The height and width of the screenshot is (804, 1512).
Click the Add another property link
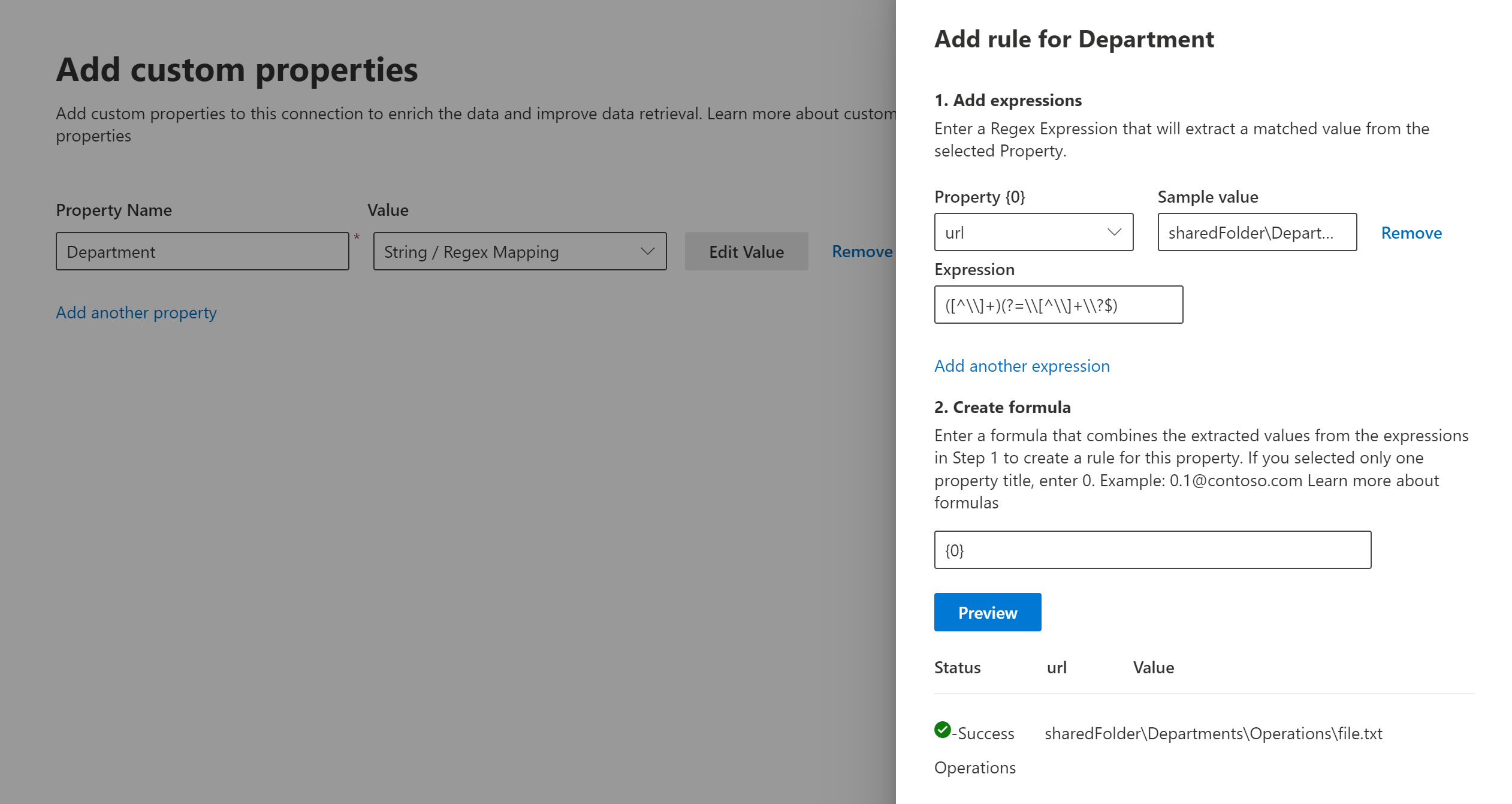(x=137, y=312)
